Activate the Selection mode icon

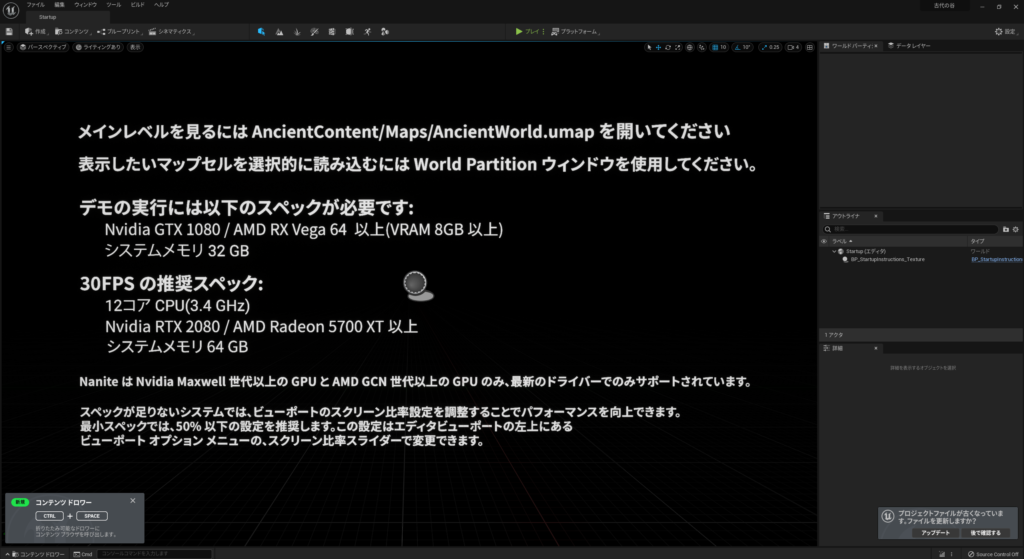coord(261,31)
